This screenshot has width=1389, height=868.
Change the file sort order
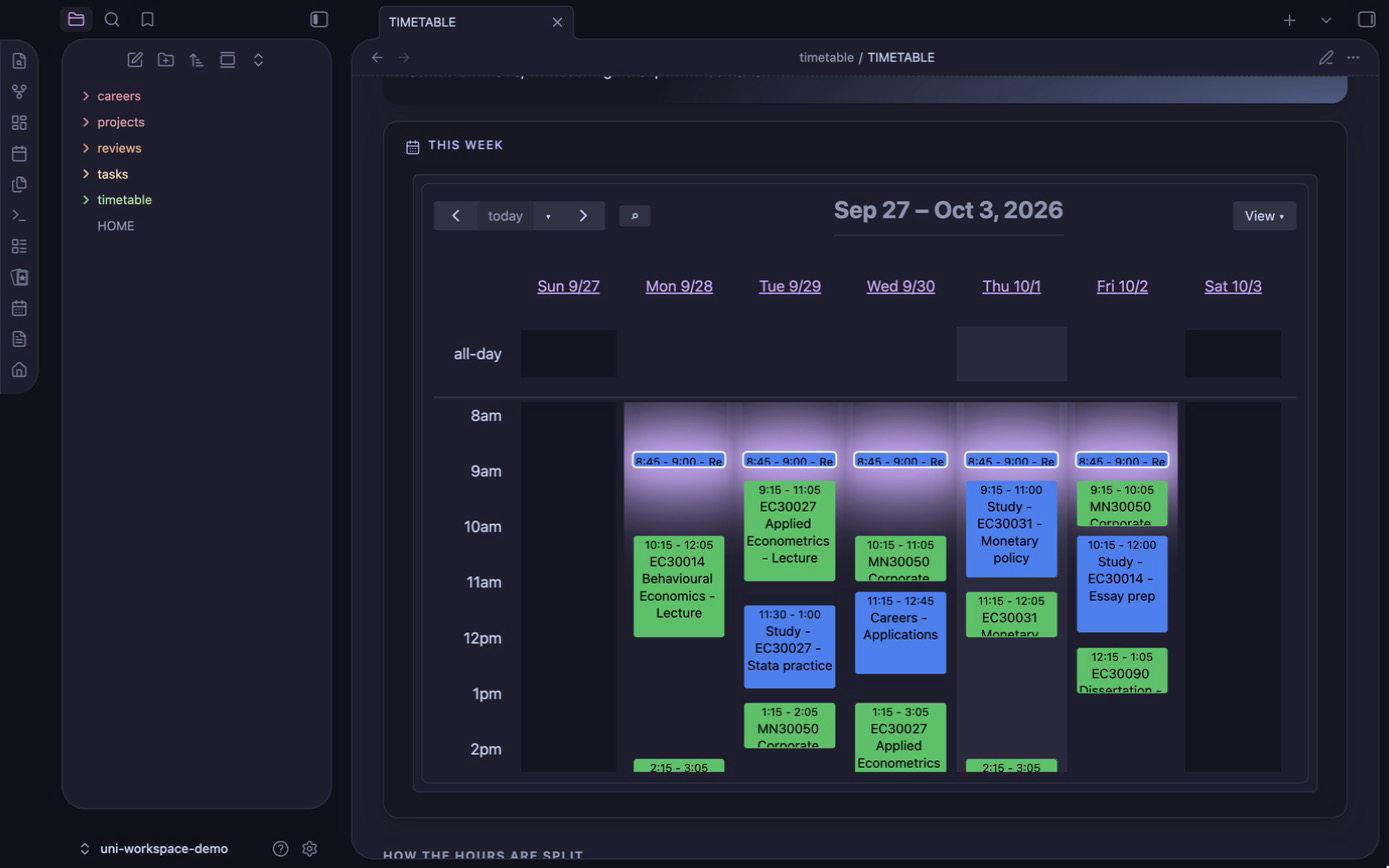[197, 60]
